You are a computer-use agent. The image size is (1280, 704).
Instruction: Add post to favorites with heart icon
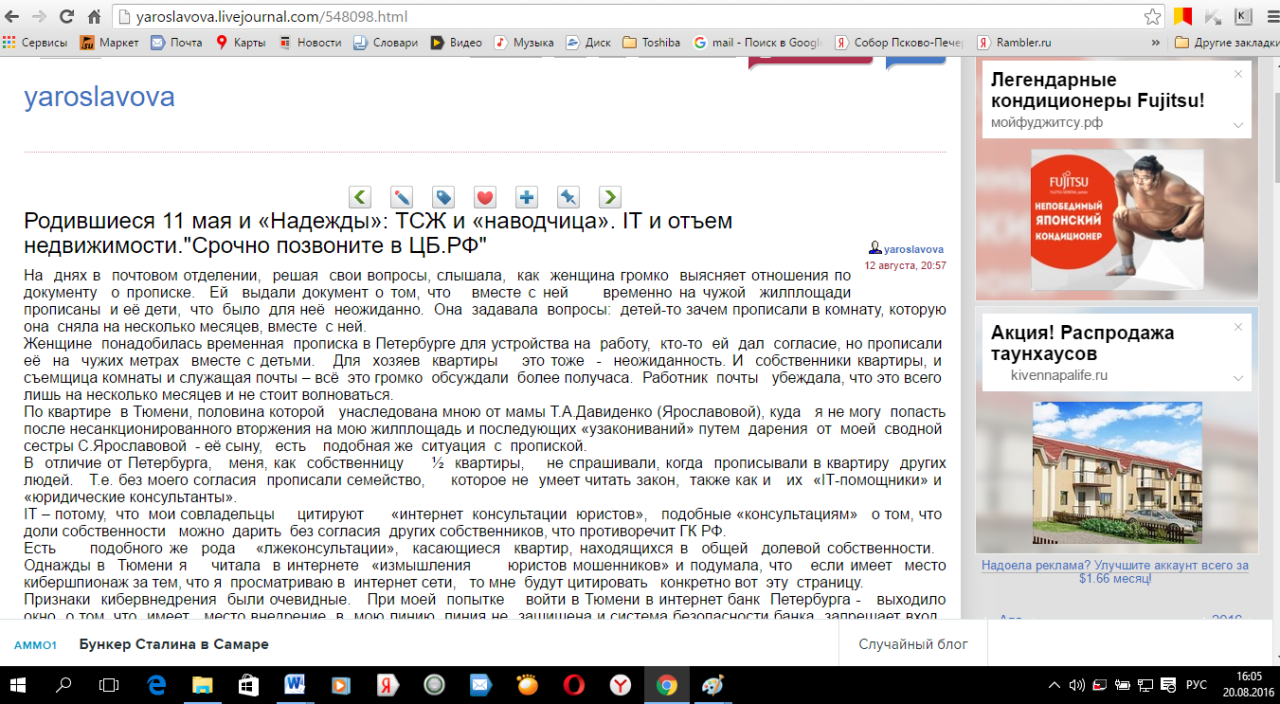(x=485, y=197)
